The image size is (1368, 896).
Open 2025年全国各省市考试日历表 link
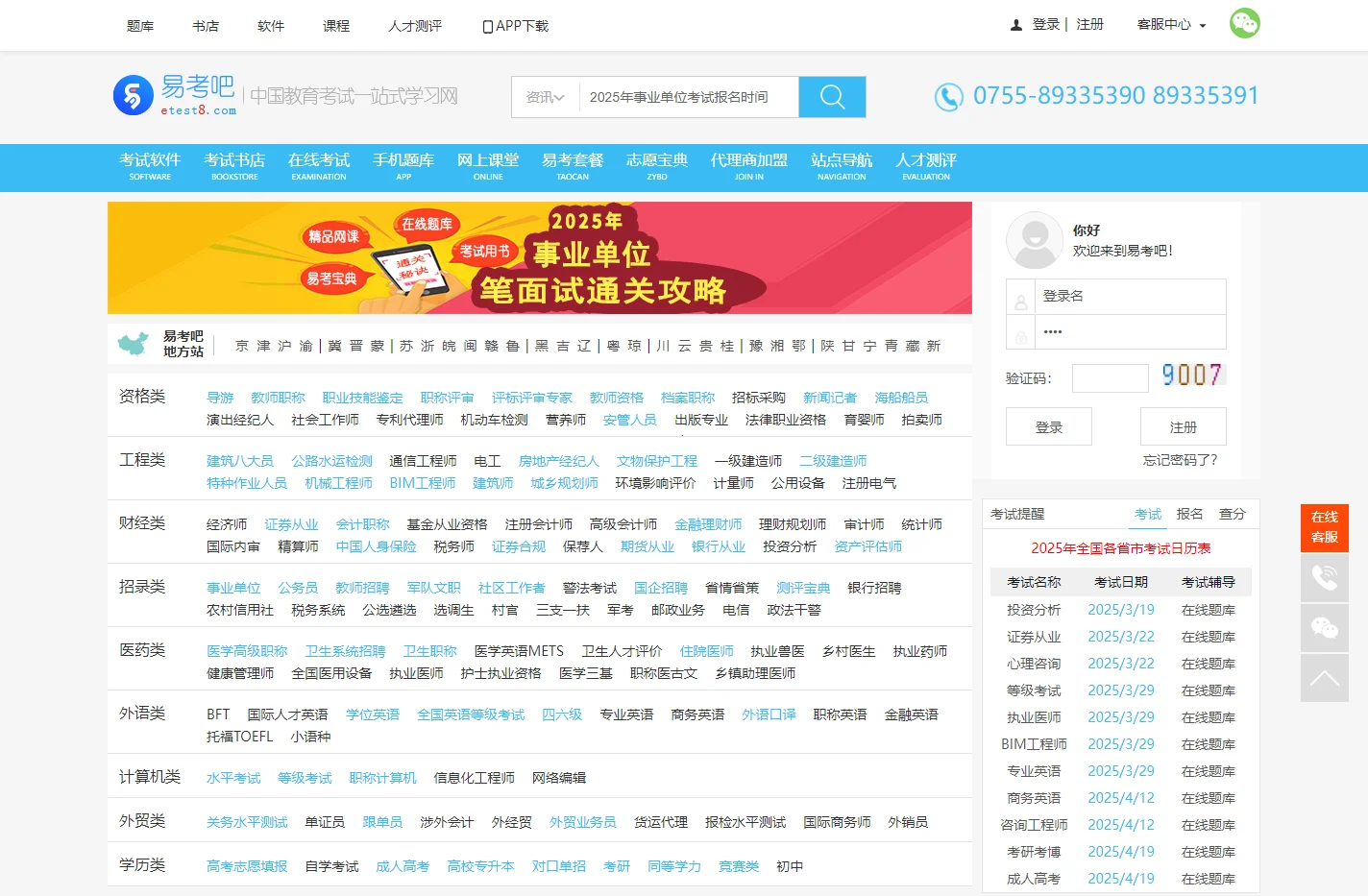[1121, 548]
